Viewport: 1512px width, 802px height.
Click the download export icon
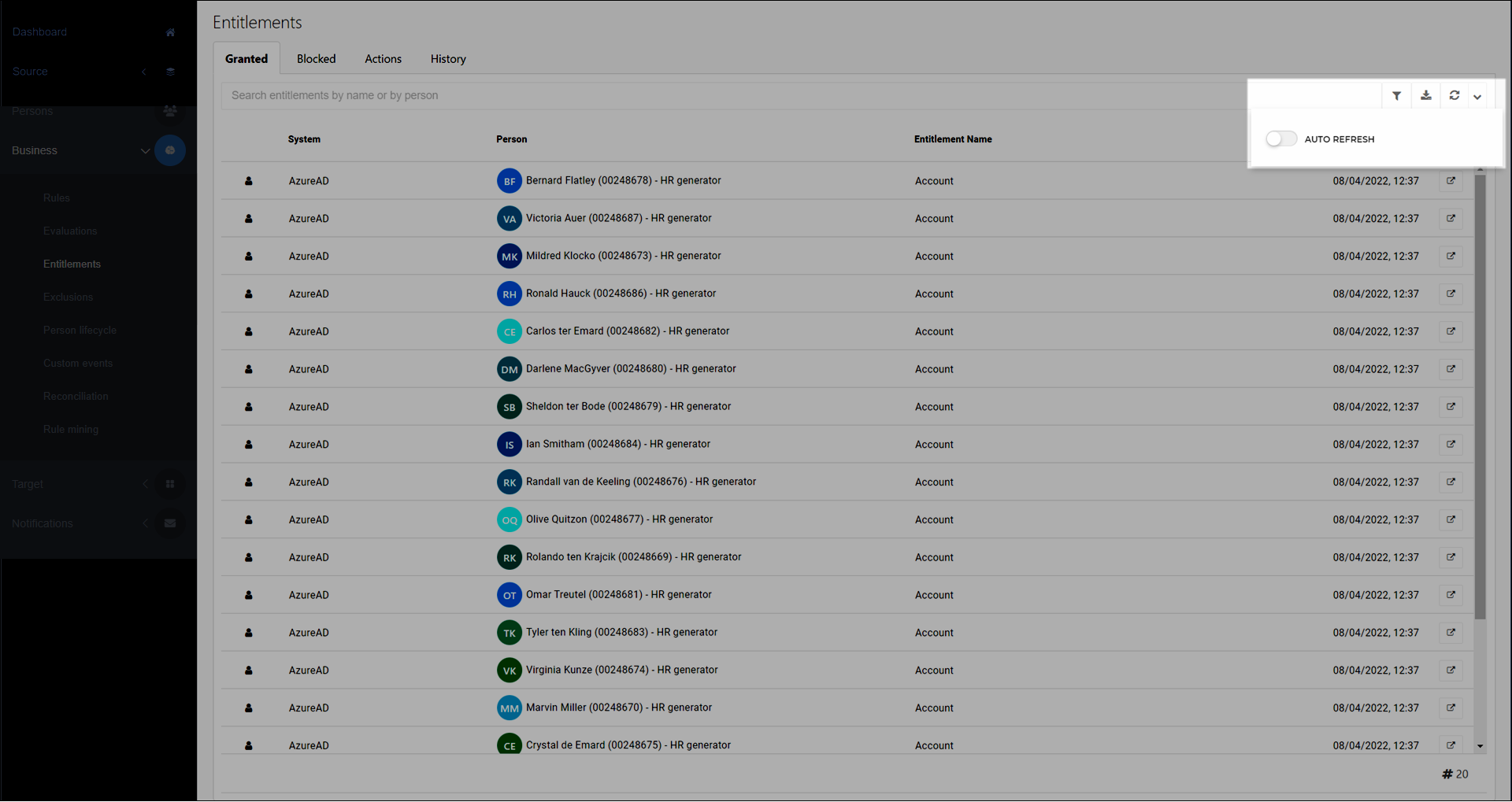(x=1425, y=96)
